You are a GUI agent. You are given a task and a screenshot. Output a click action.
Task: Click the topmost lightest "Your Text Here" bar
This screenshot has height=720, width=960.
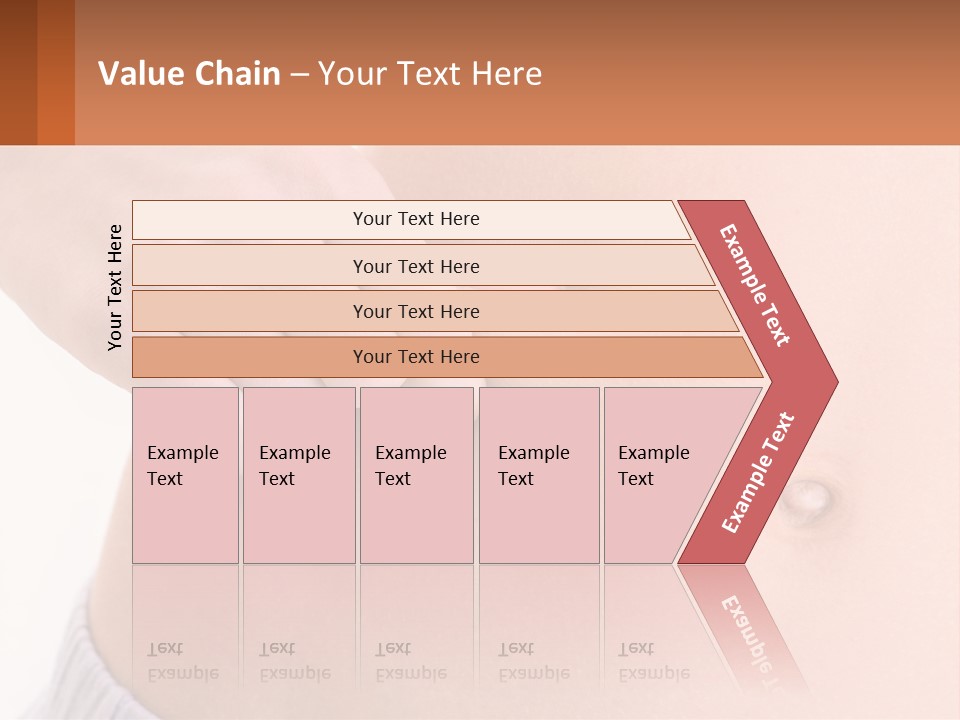coord(416,219)
